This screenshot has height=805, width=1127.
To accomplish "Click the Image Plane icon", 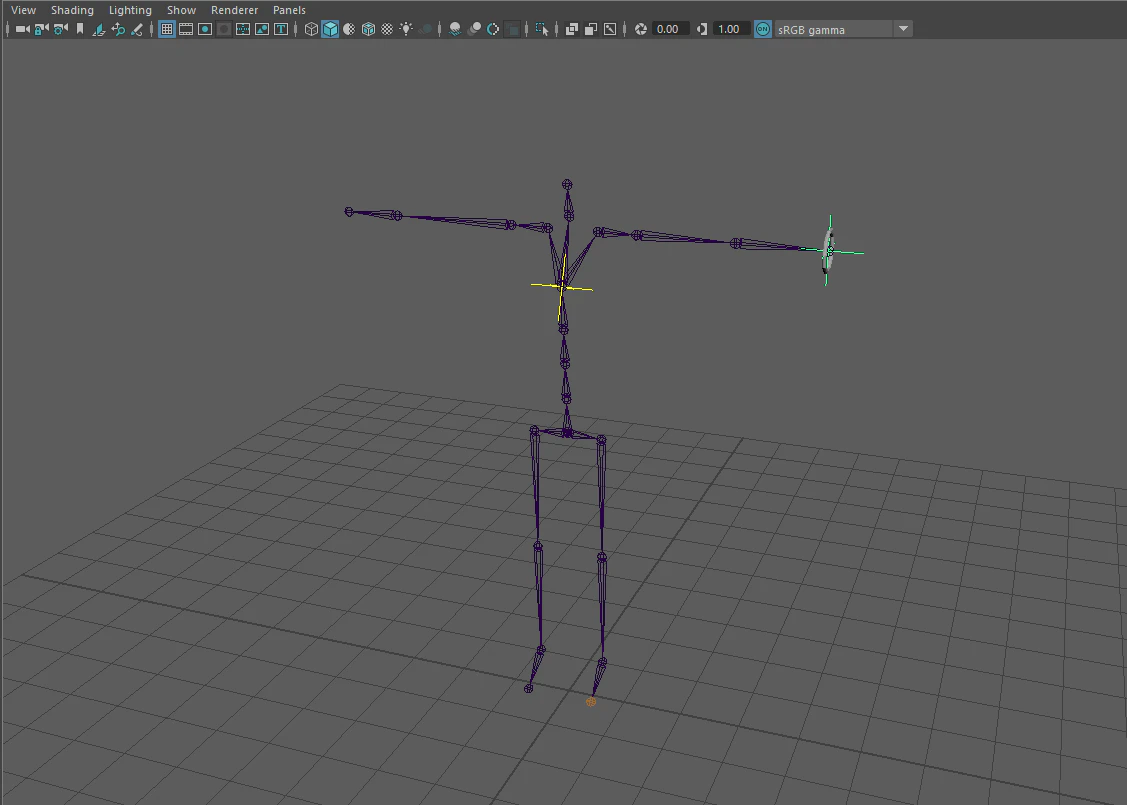I will coord(98,29).
